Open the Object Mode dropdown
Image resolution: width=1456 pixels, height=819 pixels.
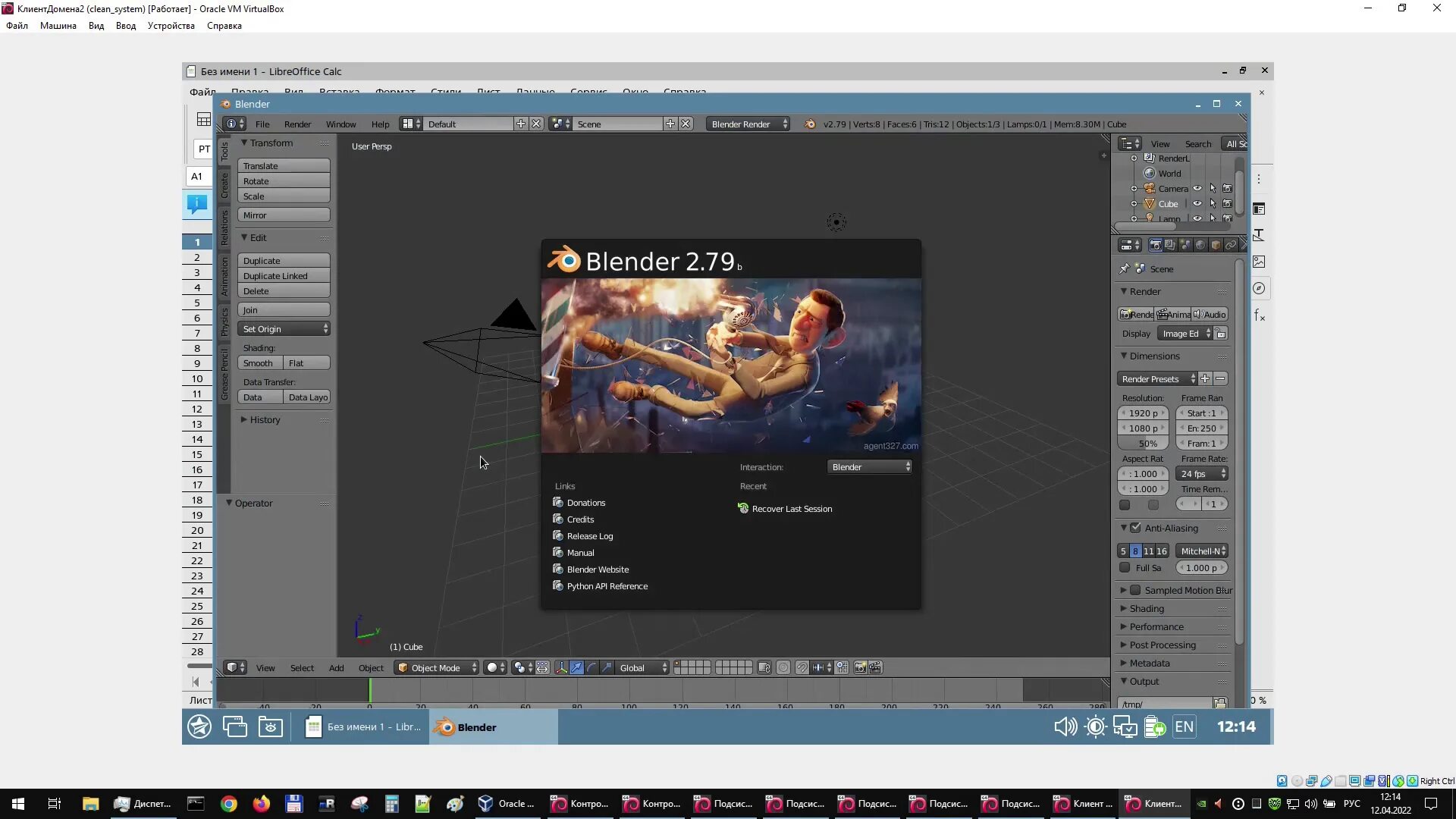pyautogui.click(x=437, y=667)
